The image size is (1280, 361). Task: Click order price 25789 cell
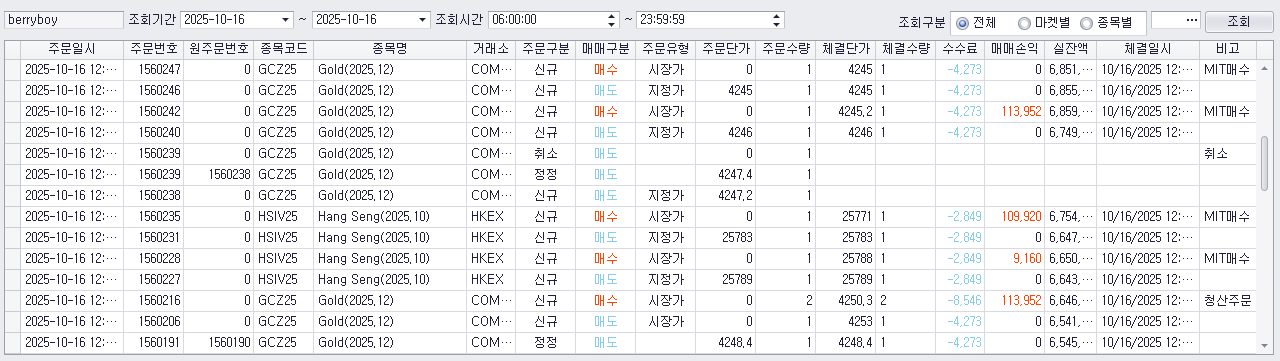[725, 279]
